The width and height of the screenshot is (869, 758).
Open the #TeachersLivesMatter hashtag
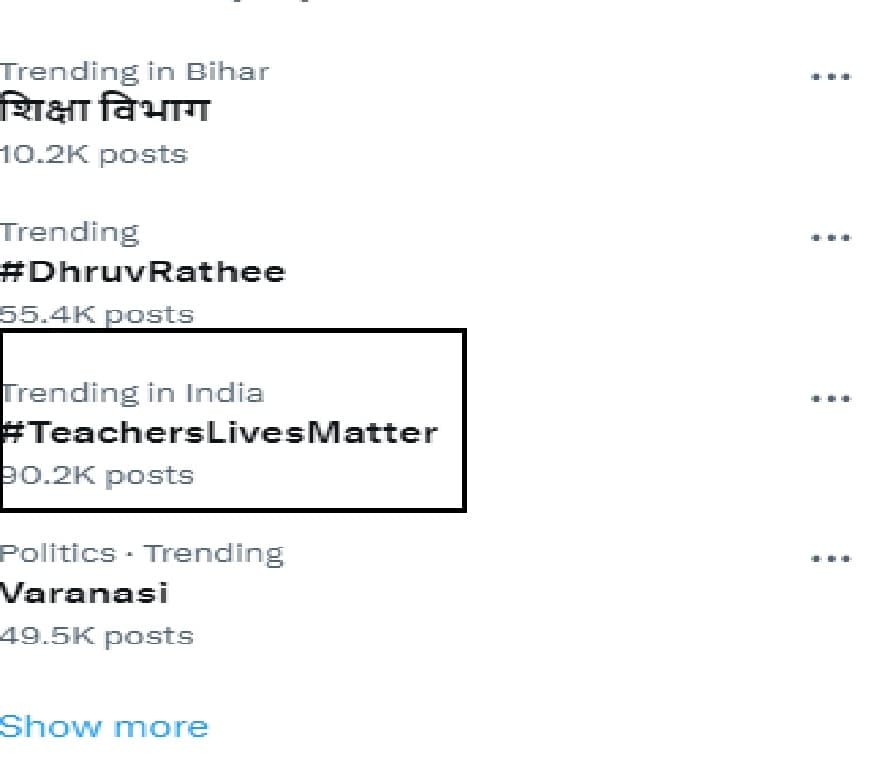click(x=219, y=433)
